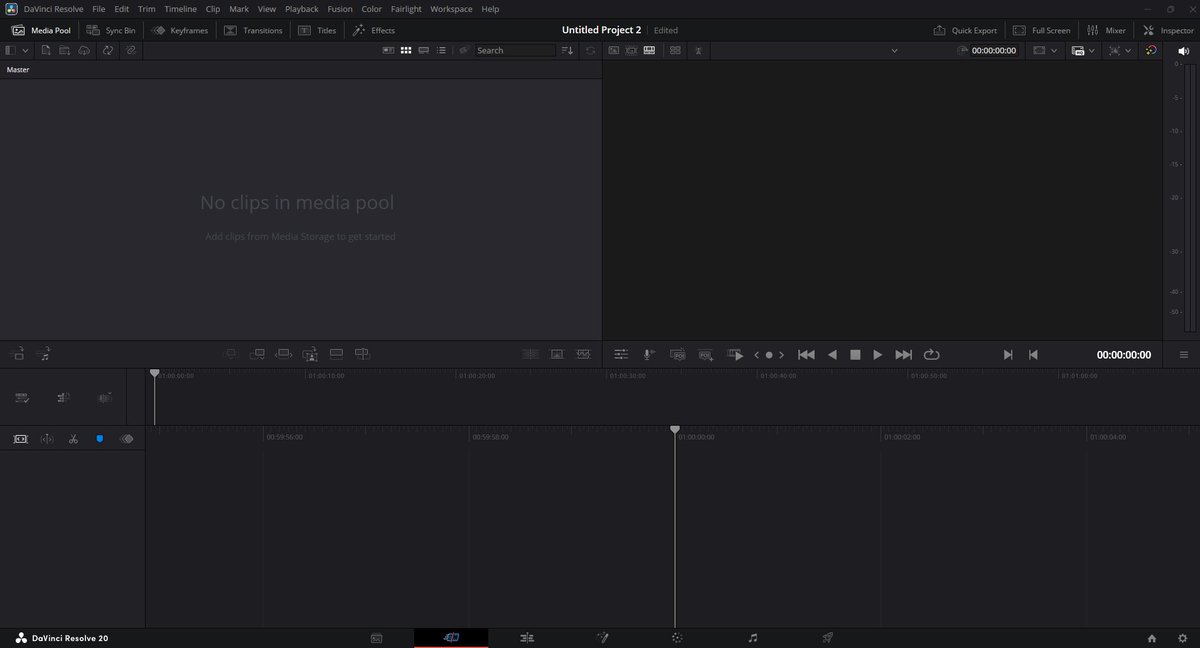Click inside the media pool Search field
This screenshot has height=648, width=1200.
pyautogui.click(x=515, y=50)
